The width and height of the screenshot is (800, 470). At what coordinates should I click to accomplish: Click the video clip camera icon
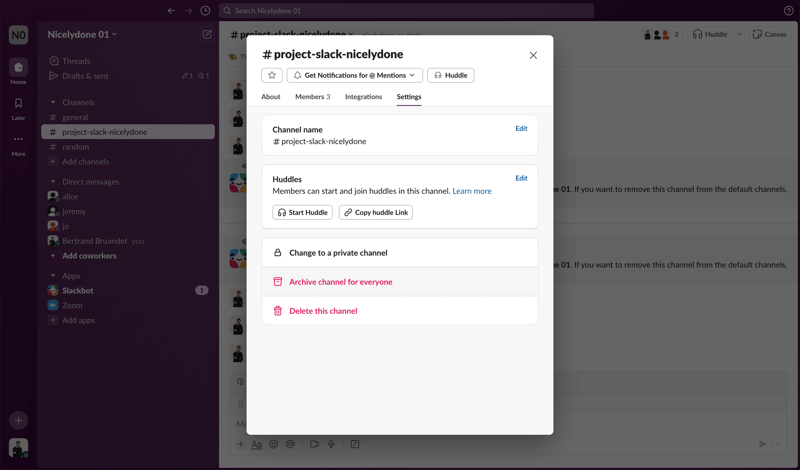(314, 444)
